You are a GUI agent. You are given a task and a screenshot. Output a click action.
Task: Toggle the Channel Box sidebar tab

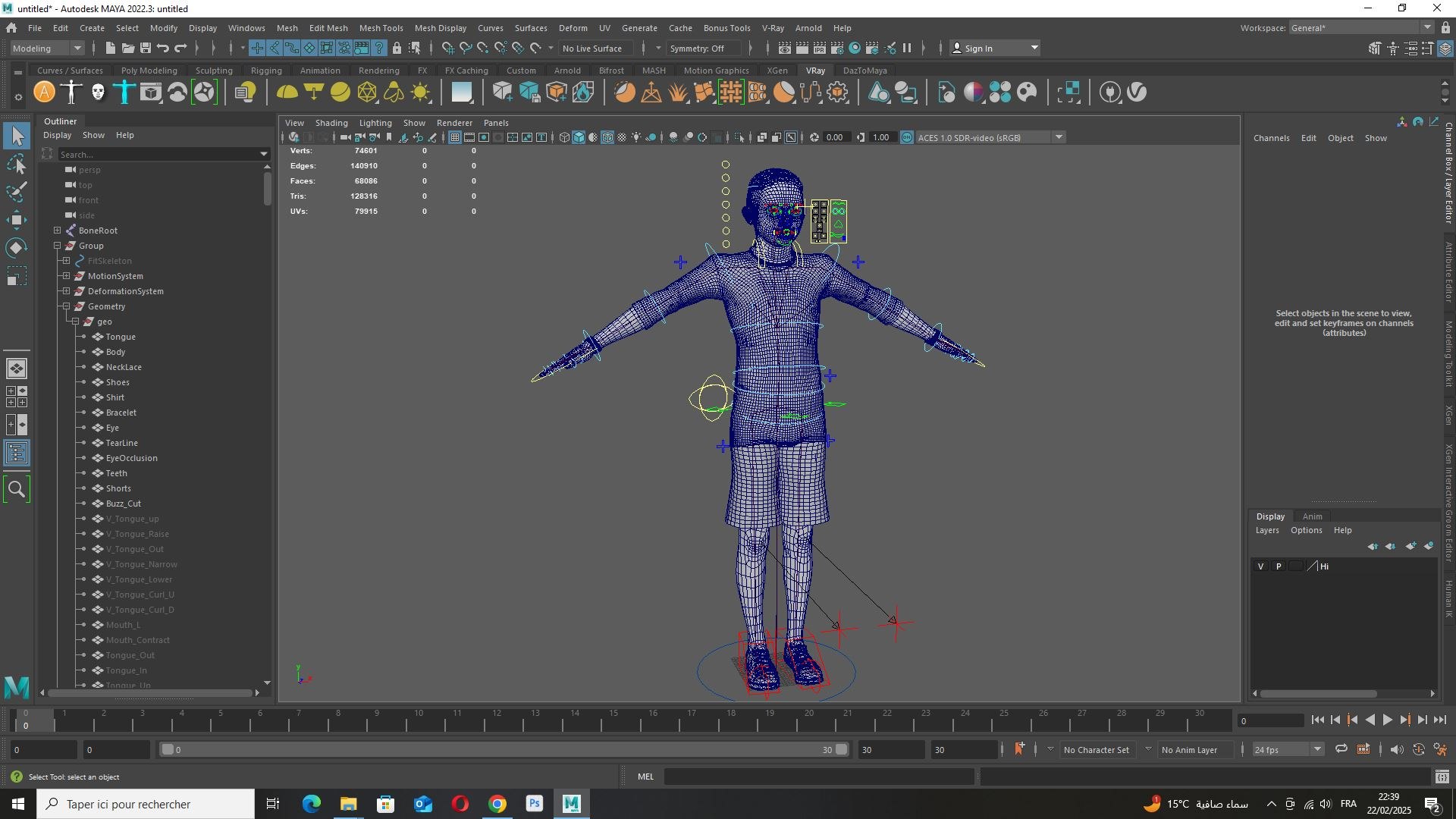click(1448, 172)
